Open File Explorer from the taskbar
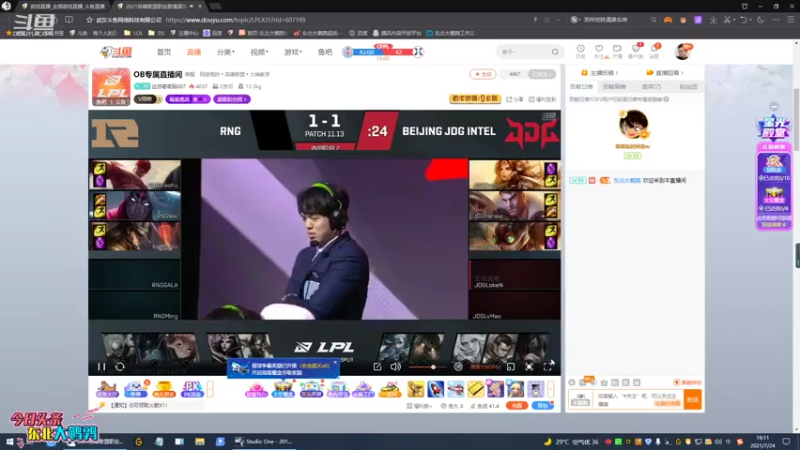This screenshot has width=800, height=450. point(199,441)
